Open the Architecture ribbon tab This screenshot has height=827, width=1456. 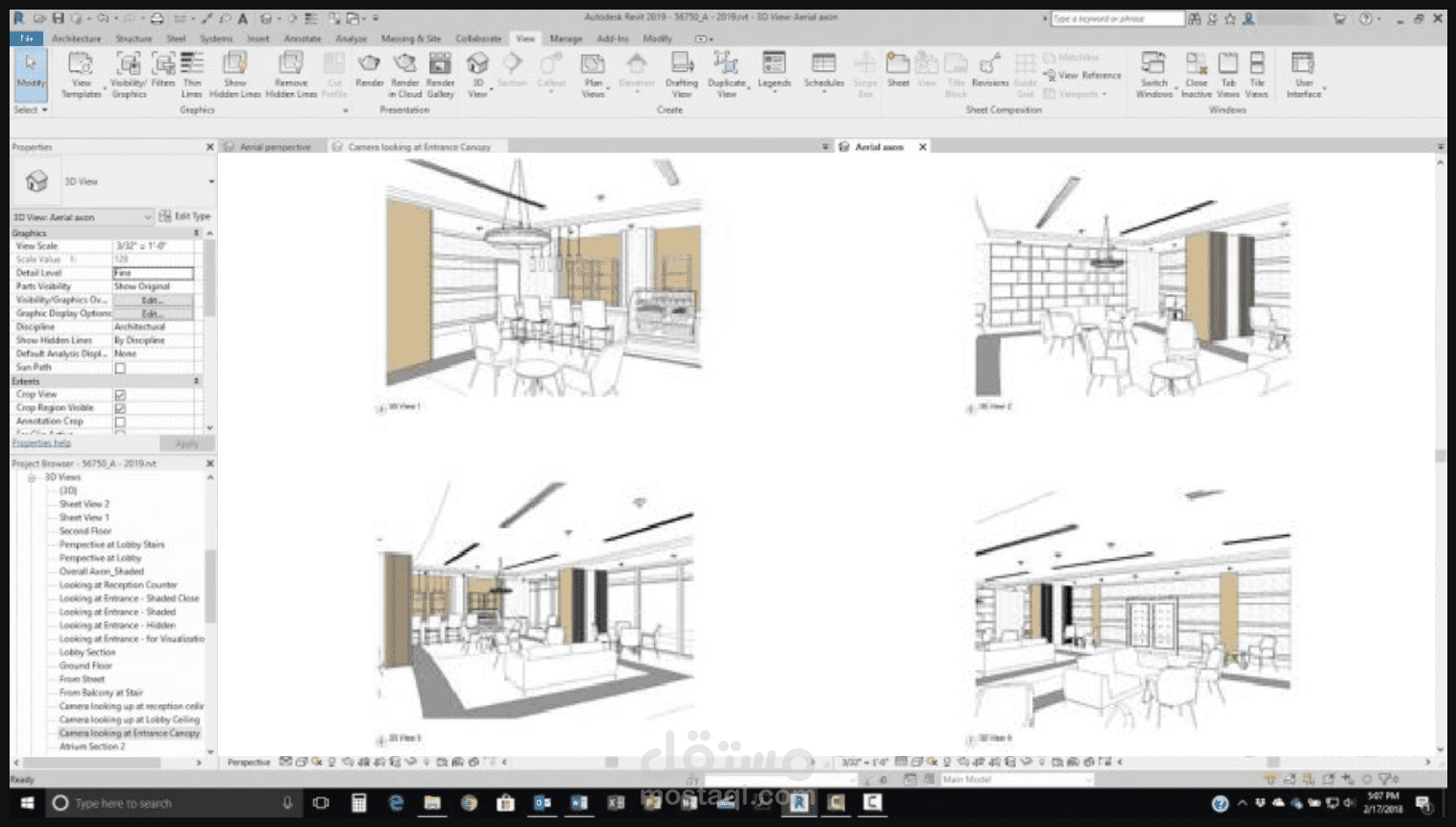[x=76, y=38]
